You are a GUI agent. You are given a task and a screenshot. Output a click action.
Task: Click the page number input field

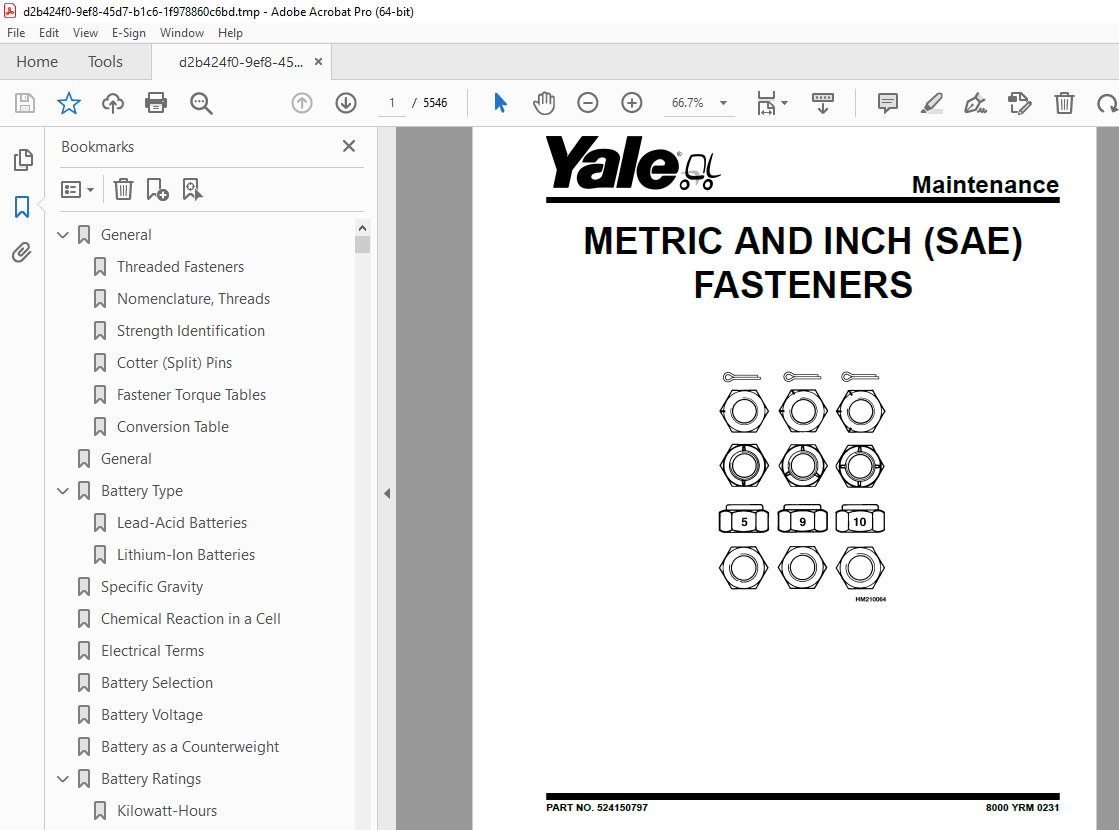click(392, 103)
